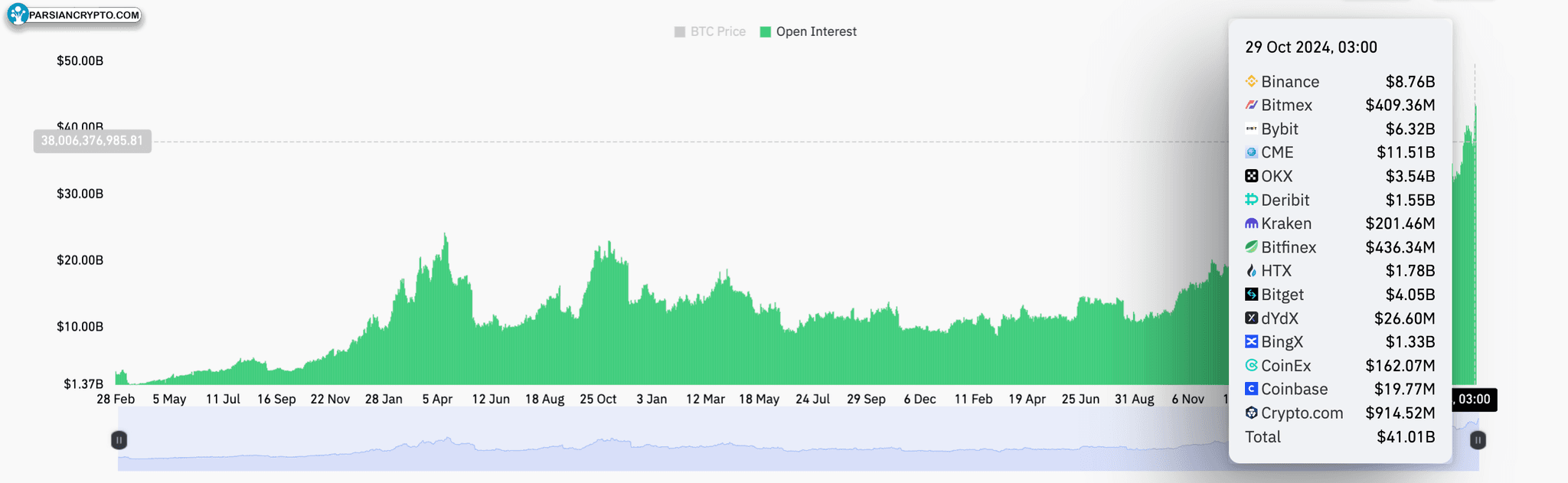Click the HTX flame icon
The image size is (1568, 483).
(x=1251, y=271)
